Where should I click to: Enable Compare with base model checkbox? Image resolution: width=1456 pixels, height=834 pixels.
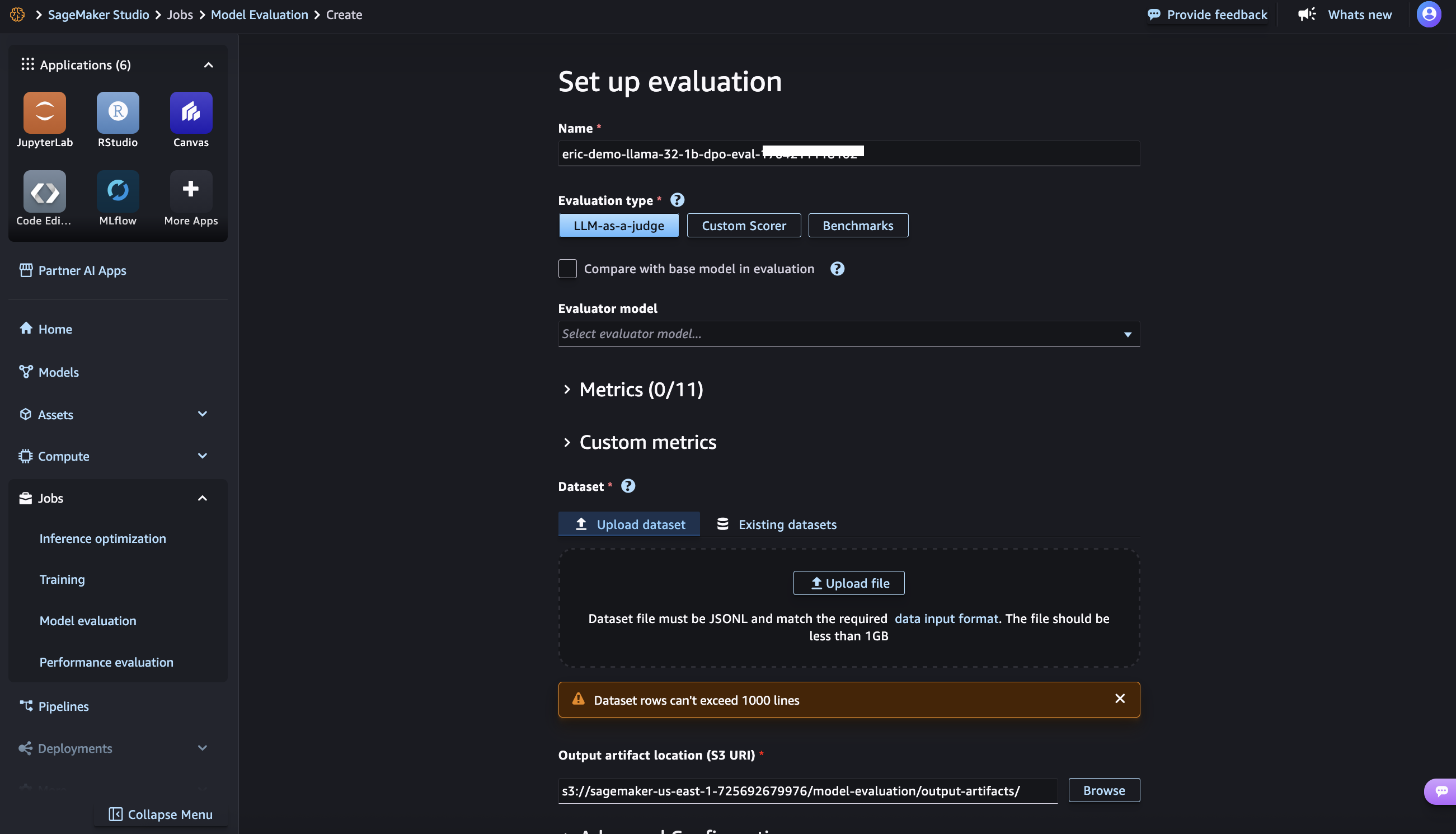pyautogui.click(x=567, y=269)
